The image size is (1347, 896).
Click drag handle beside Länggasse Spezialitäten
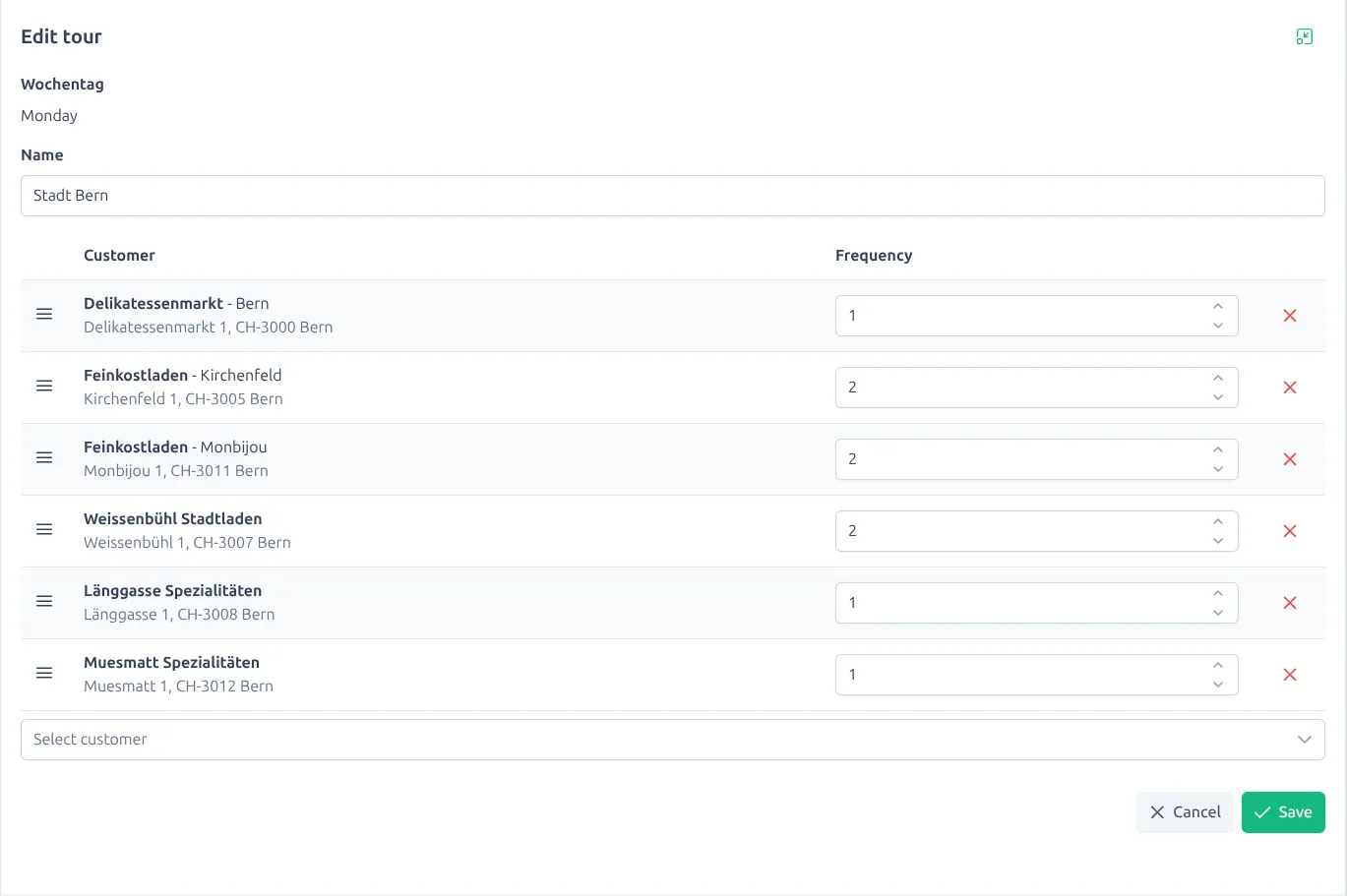[44, 601]
